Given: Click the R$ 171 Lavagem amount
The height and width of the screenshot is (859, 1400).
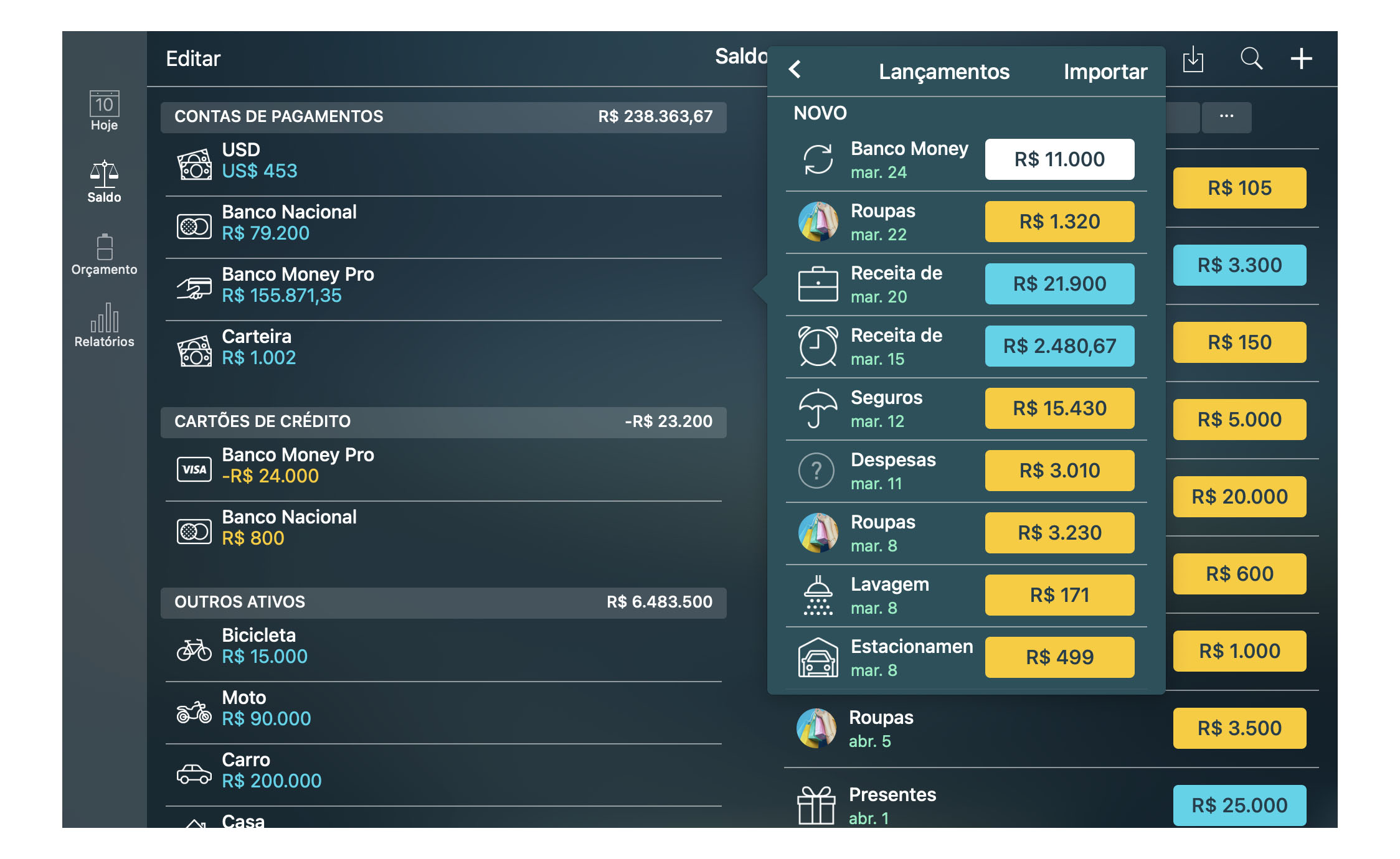Looking at the screenshot, I should pyautogui.click(x=1059, y=595).
